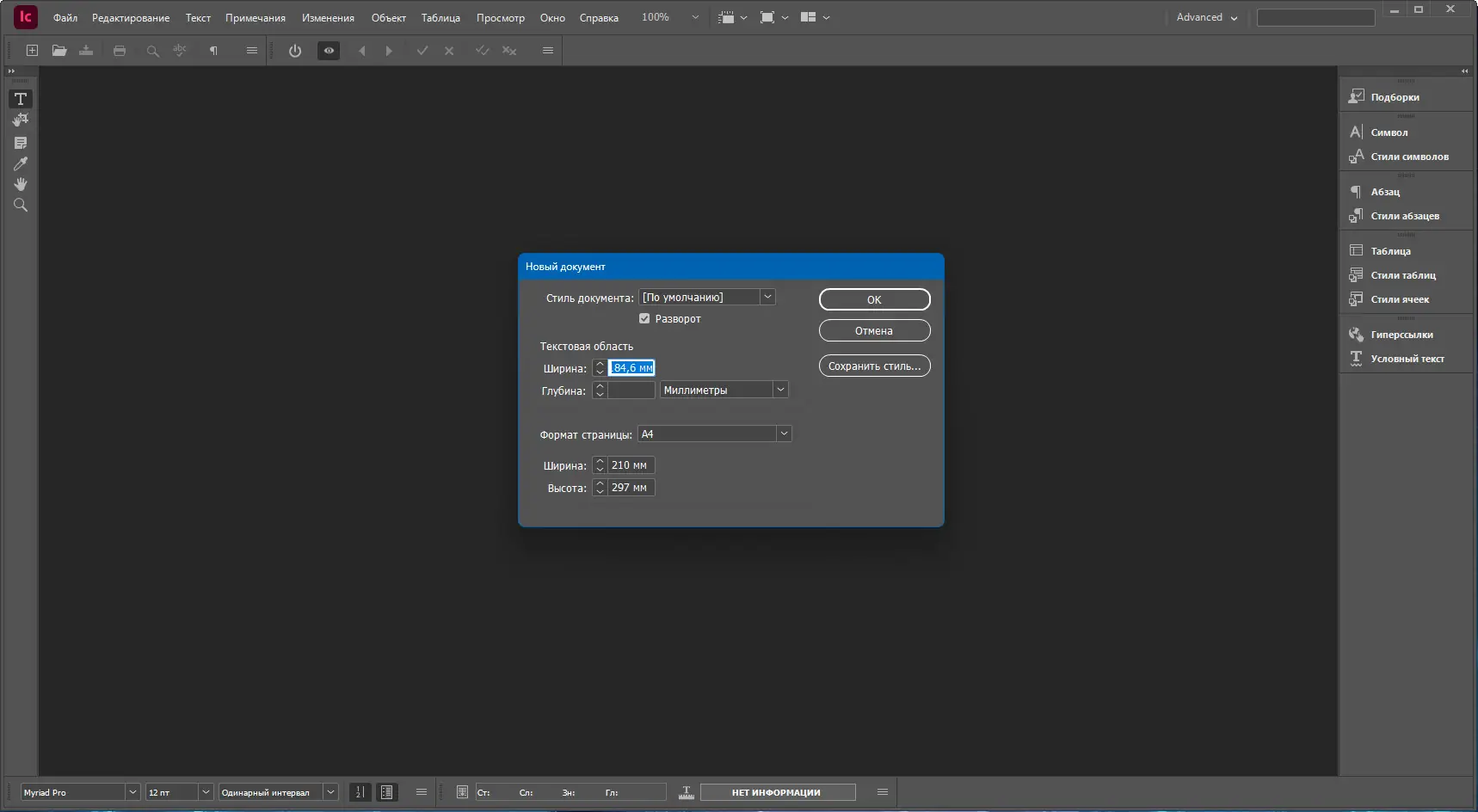This screenshot has height=812, width=1478.
Task: Open the Гиперссылки panel
Action: coord(1401,335)
